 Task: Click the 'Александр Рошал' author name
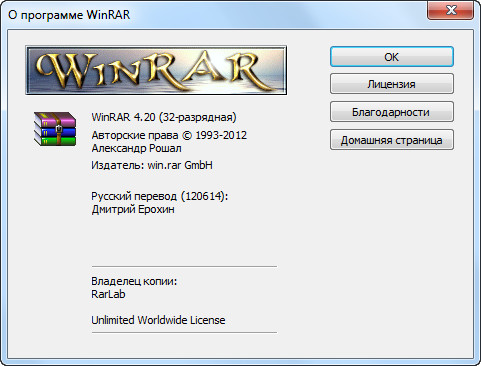click(136, 148)
